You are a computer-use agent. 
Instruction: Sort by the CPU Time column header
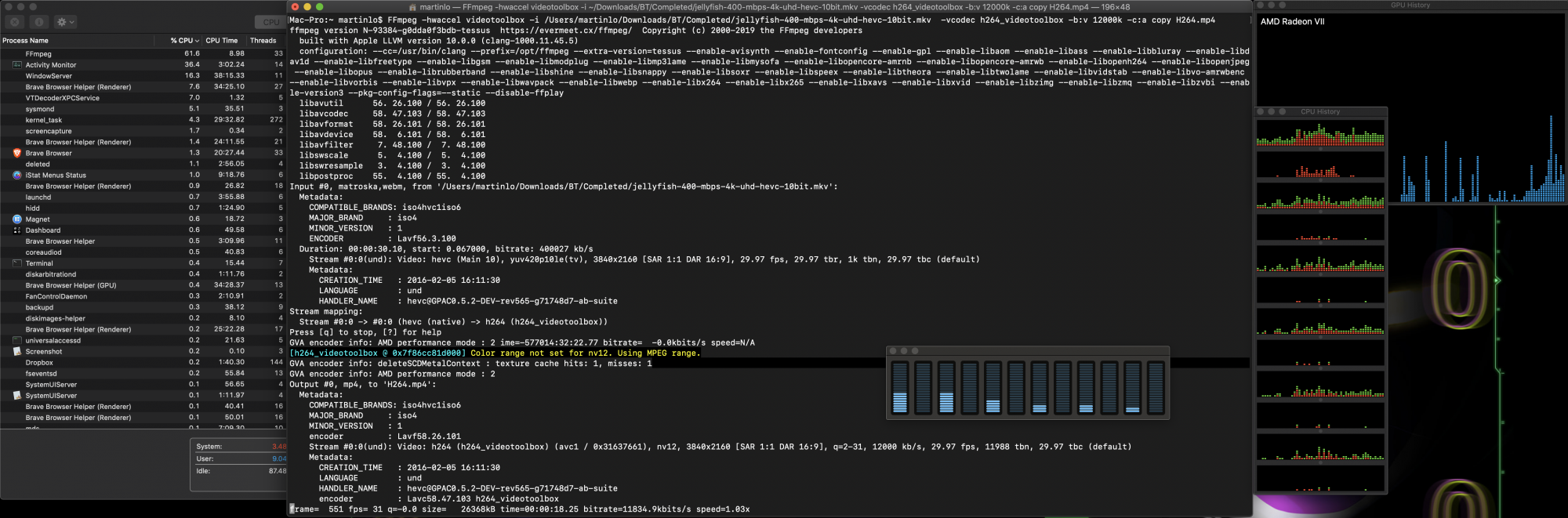pos(222,40)
